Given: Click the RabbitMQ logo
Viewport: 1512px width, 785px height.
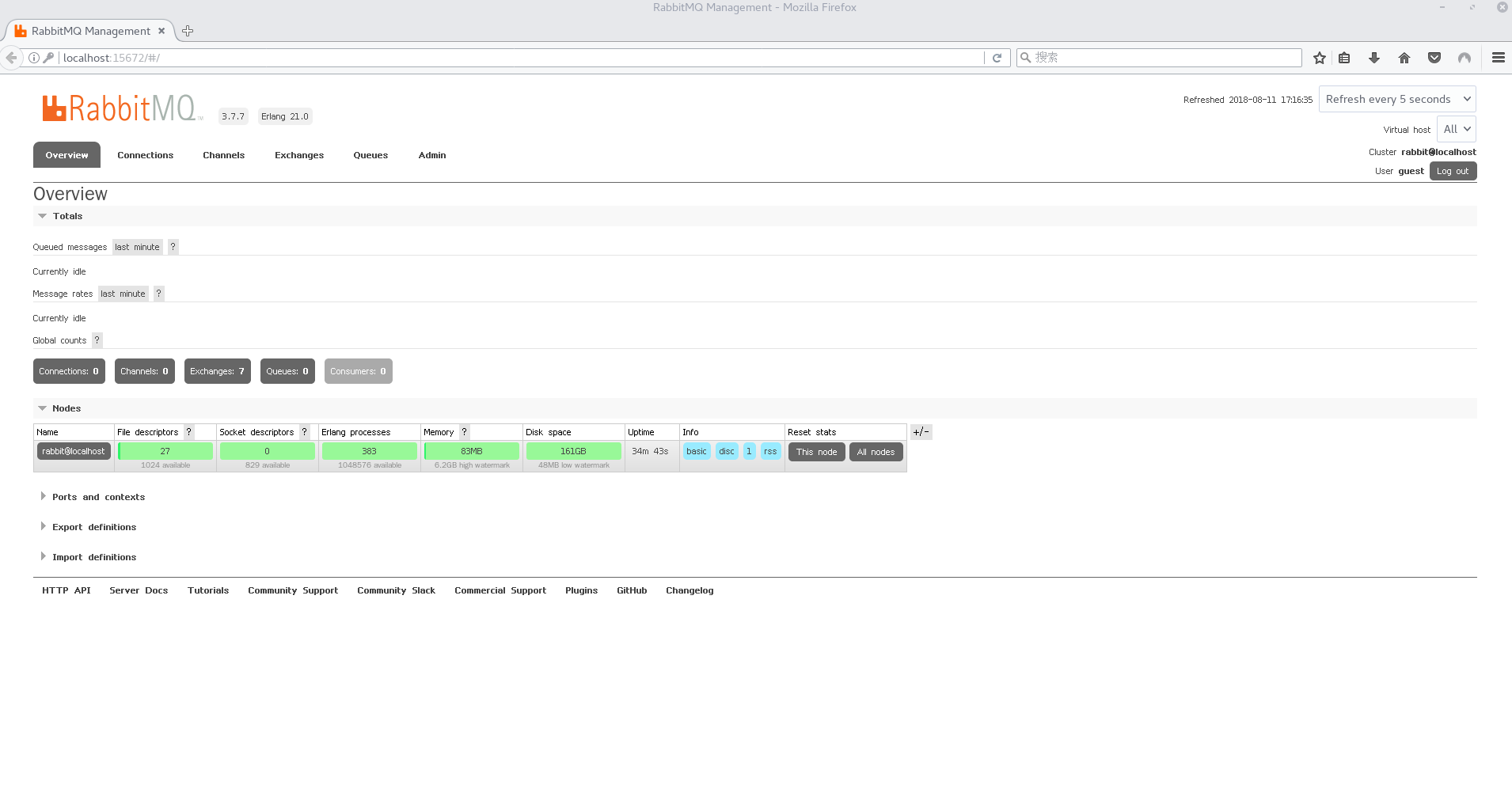Looking at the screenshot, I should click(x=123, y=108).
